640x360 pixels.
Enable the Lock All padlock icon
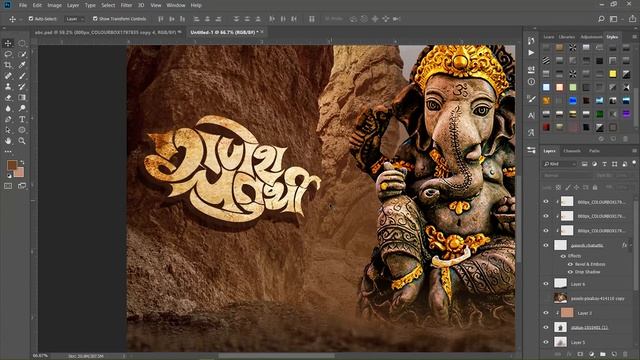click(595, 187)
